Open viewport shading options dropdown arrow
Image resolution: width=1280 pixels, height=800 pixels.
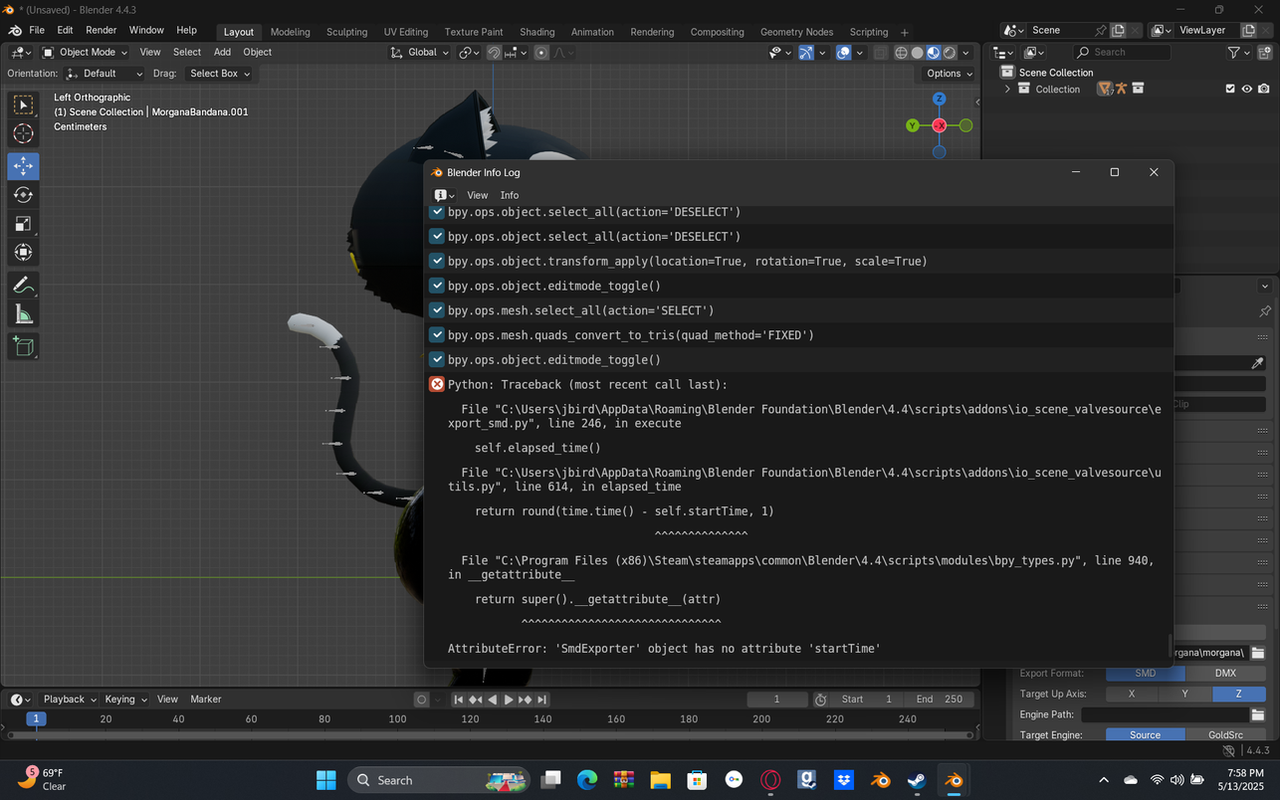pos(966,52)
